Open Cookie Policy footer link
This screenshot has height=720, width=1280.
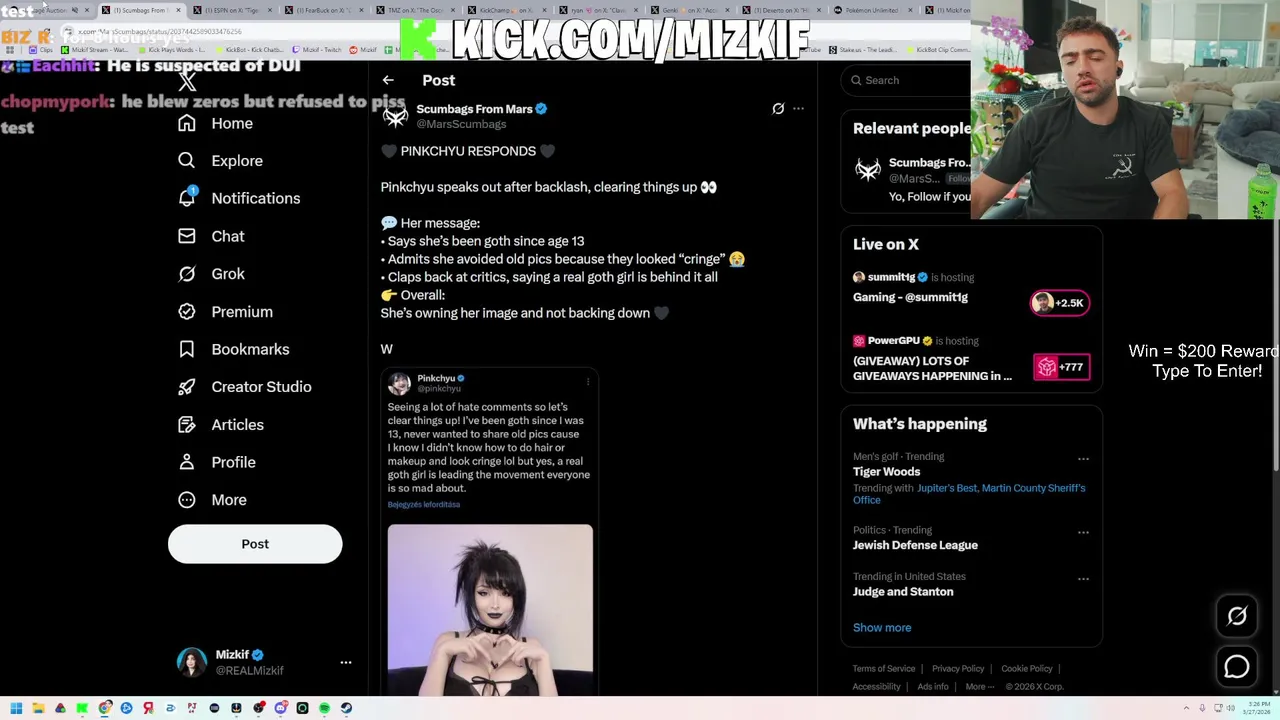(x=1027, y=668)
